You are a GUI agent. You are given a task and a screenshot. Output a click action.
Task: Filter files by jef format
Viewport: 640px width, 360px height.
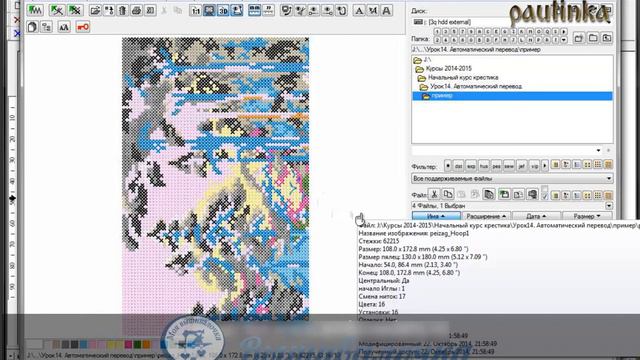522,166
